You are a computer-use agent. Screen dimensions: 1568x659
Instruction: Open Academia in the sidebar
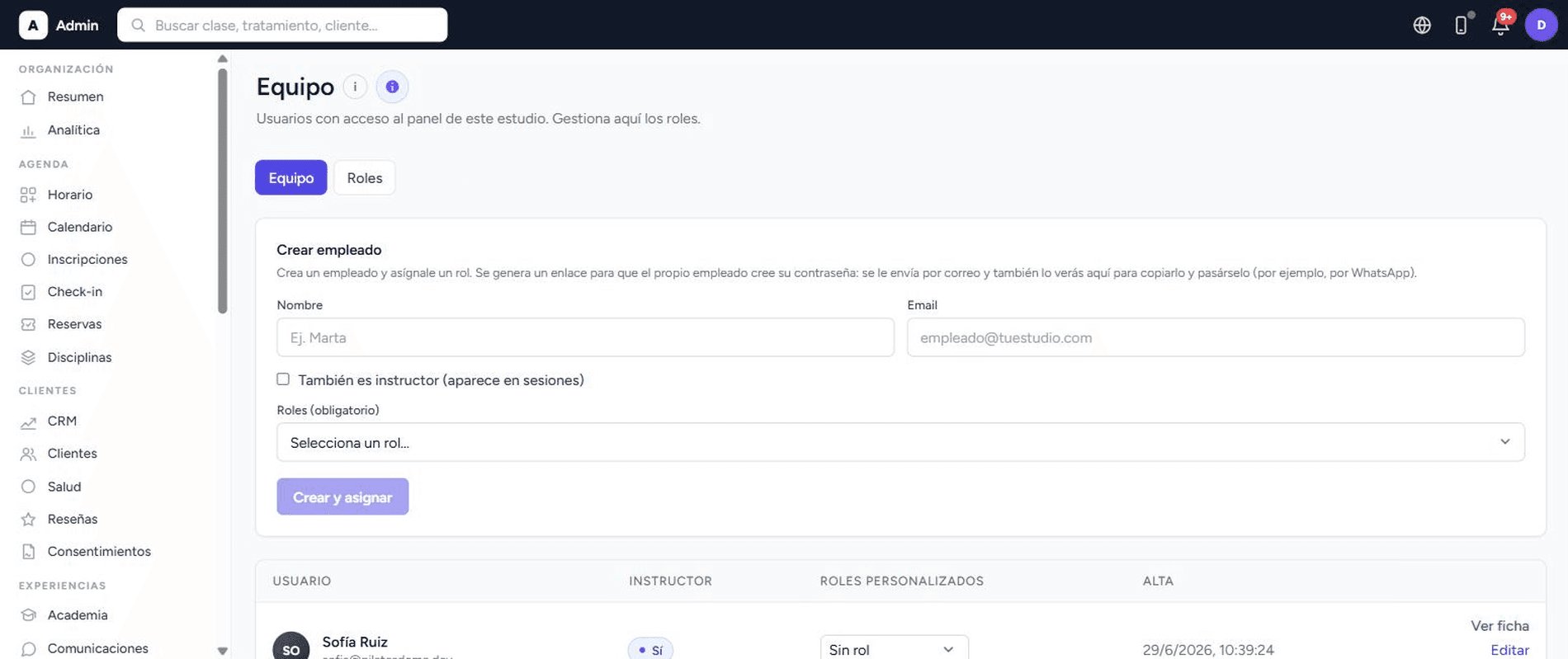point(78,615)
